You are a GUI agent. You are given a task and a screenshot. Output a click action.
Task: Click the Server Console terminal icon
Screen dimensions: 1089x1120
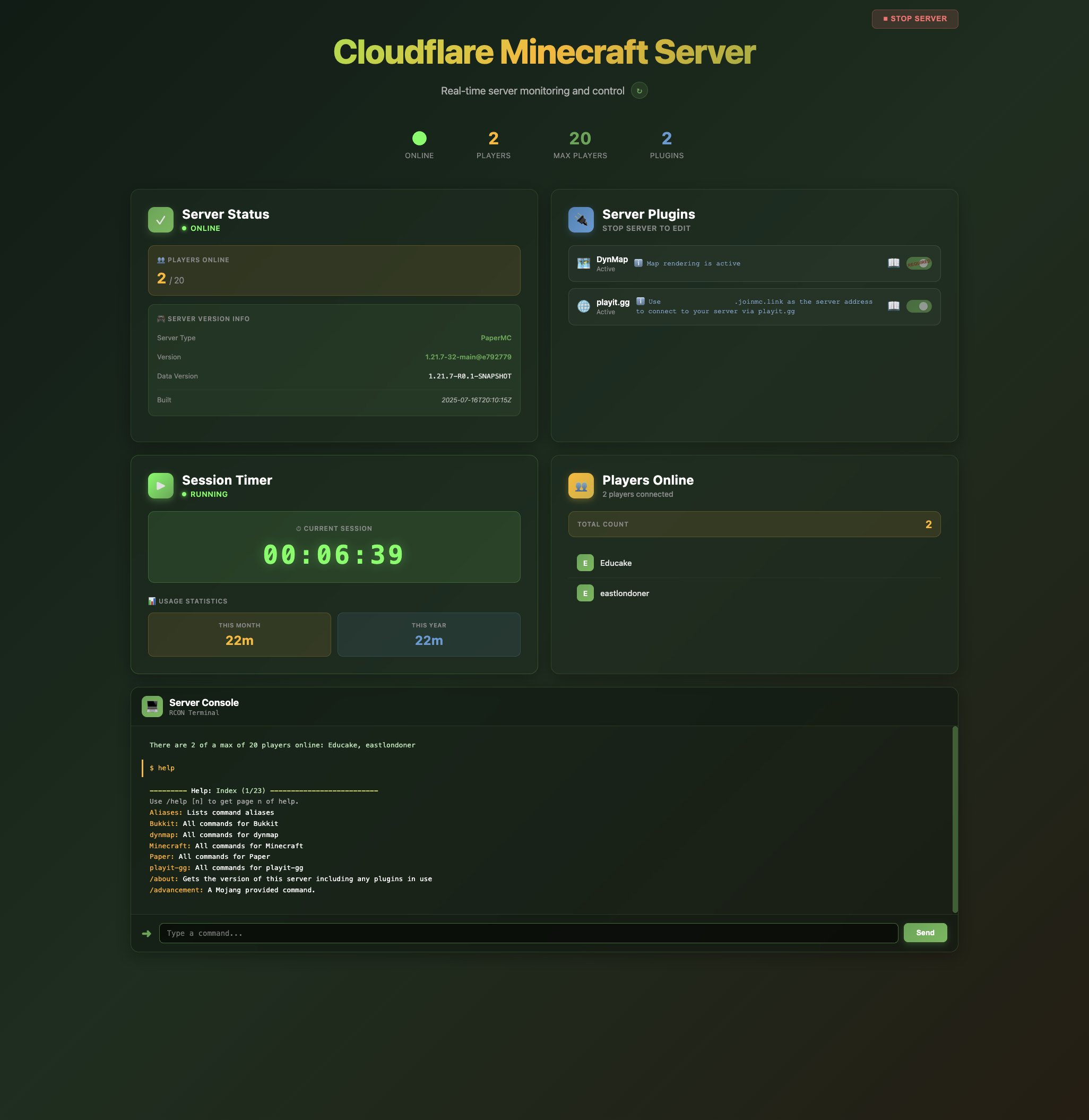pos(152,707)
